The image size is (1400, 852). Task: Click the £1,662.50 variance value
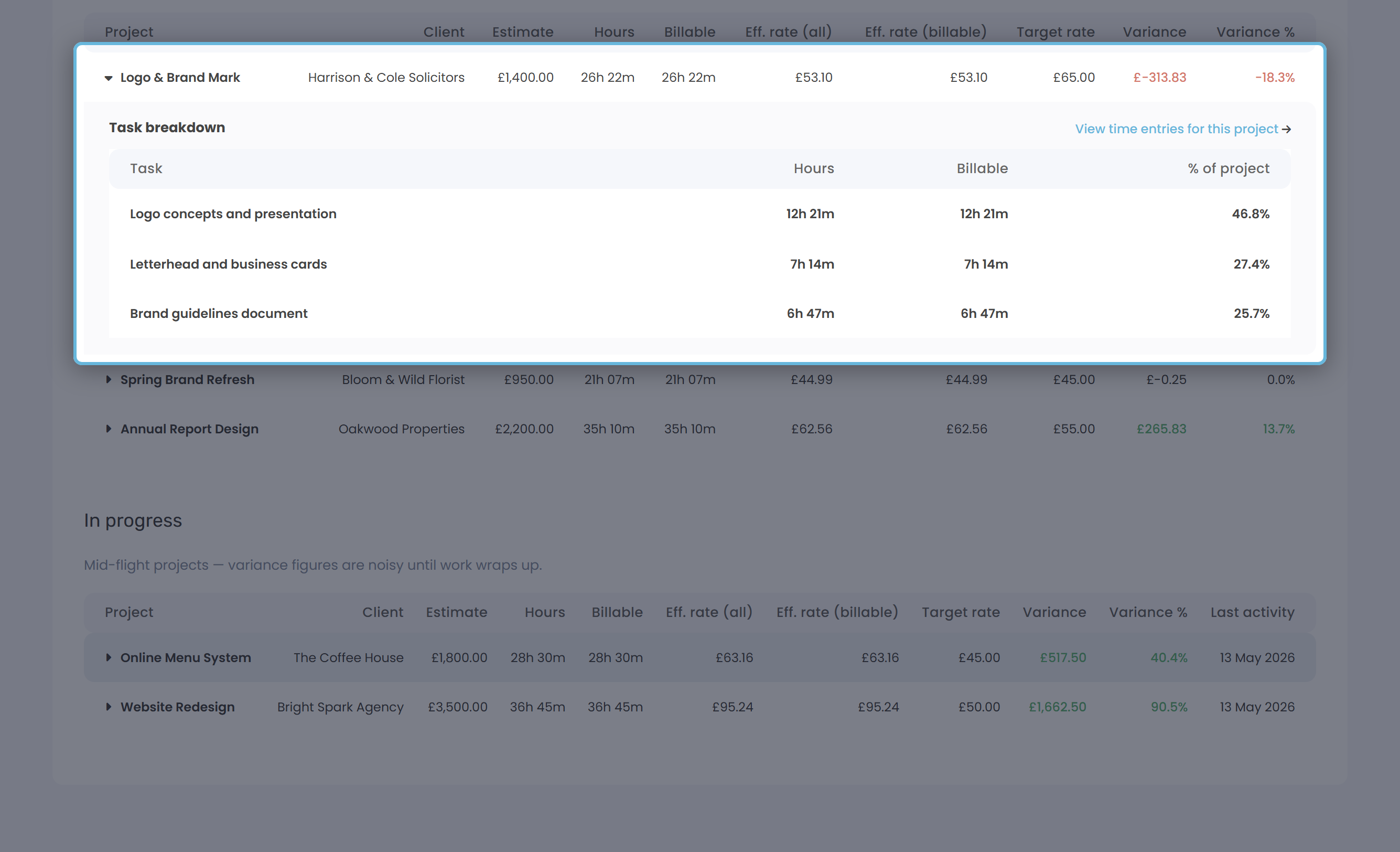coord(1058,707)
